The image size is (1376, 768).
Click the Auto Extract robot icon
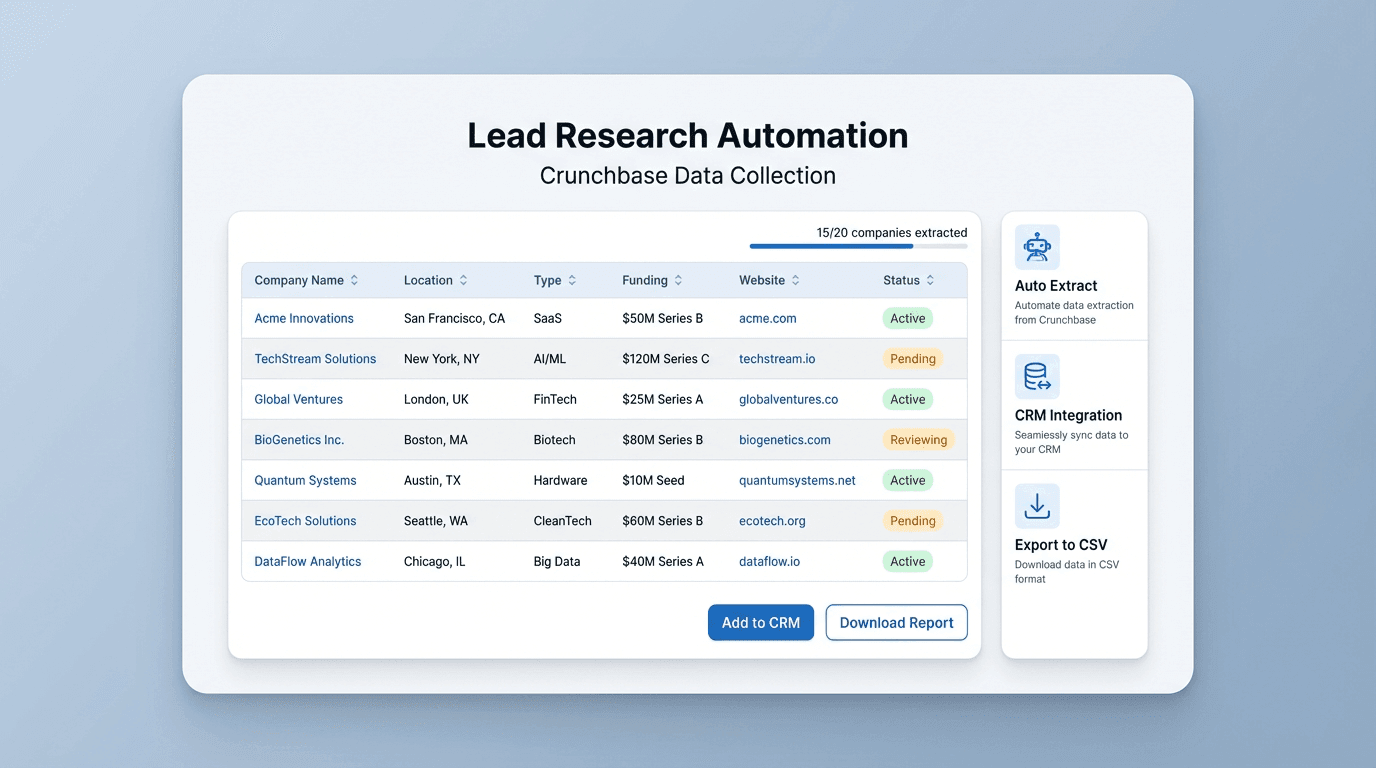(1037, 246)
